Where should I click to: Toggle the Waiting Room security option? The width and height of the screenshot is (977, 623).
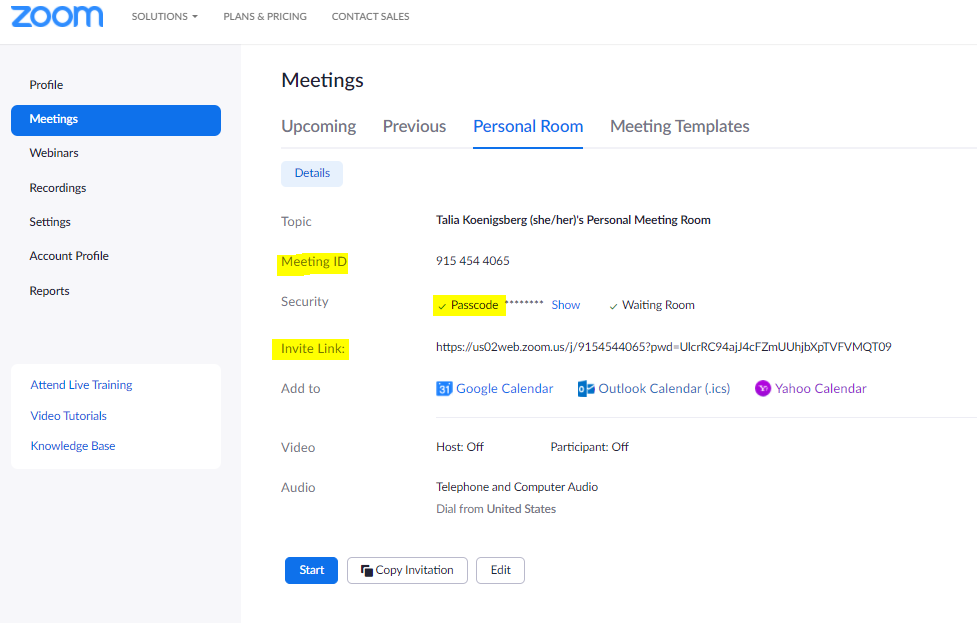pyautogui.click(x=651, y=304)
